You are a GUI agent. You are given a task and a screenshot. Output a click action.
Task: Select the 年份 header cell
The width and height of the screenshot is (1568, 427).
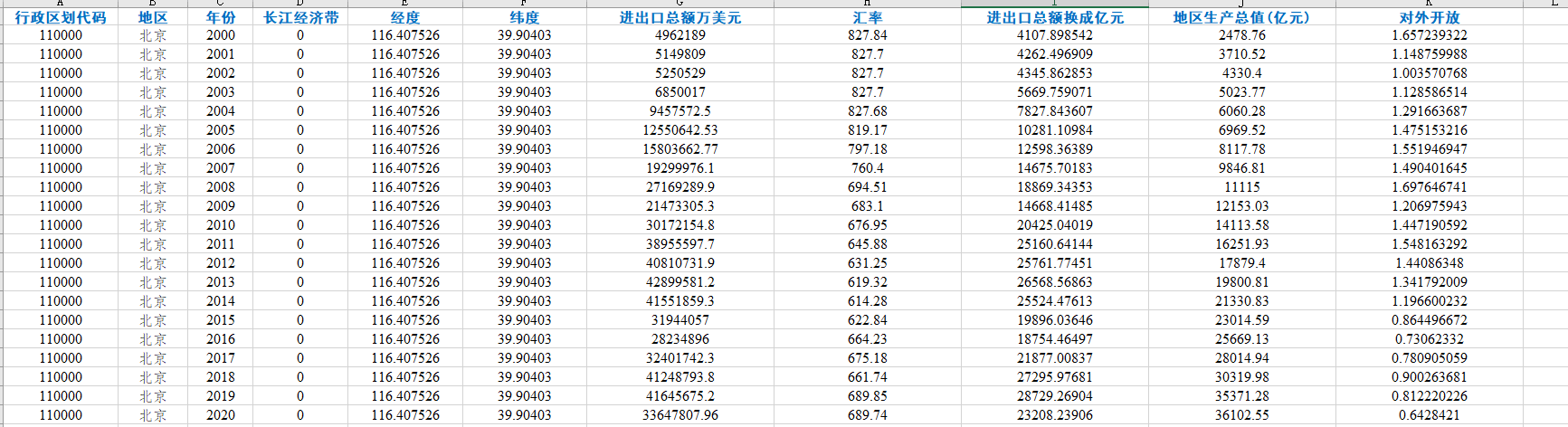(221, 17)
